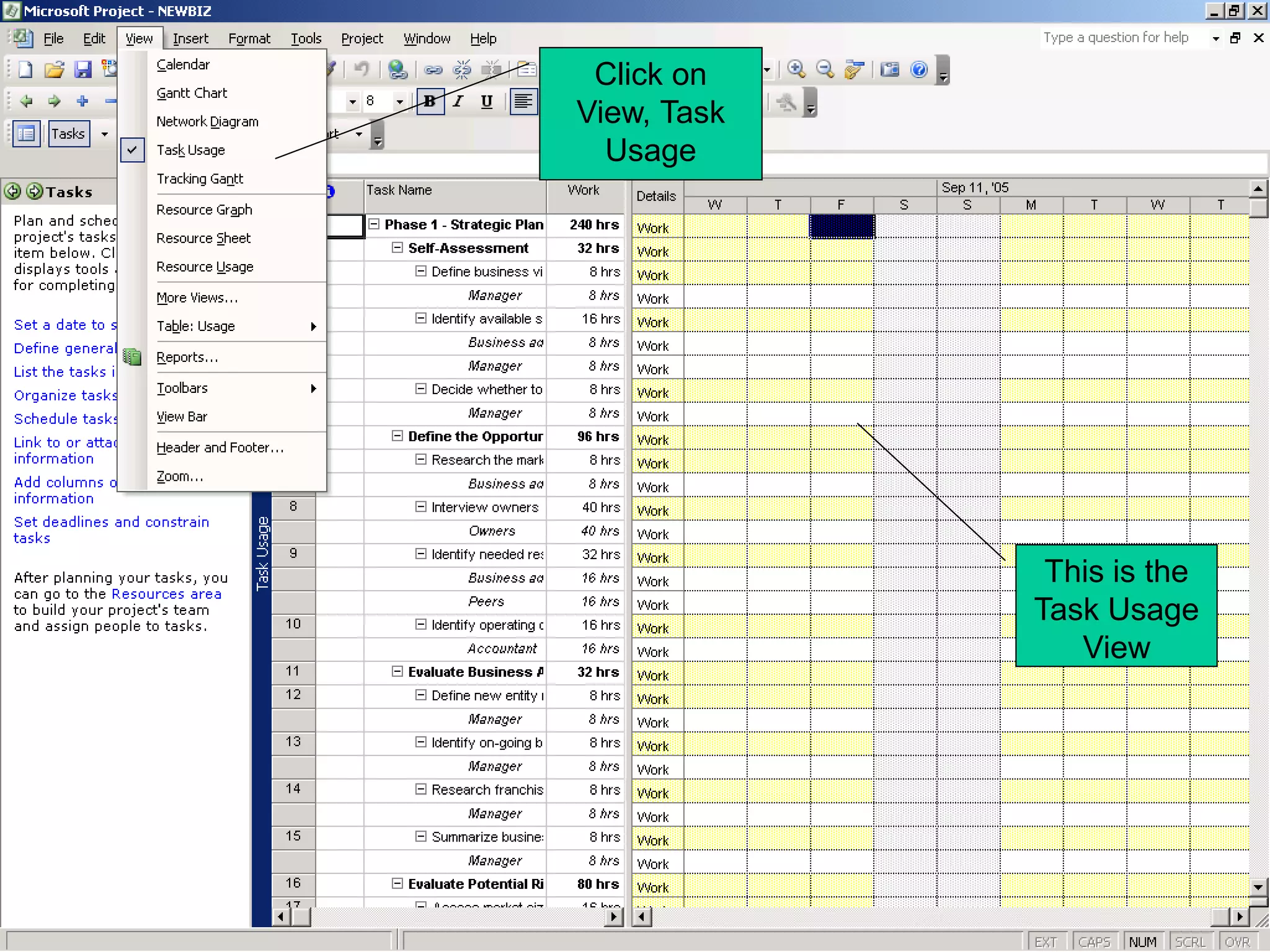This screenshot has height=952, width=1270.
Task: Click the Work column header
Action: pyautogui.click(x=585, y=196)
